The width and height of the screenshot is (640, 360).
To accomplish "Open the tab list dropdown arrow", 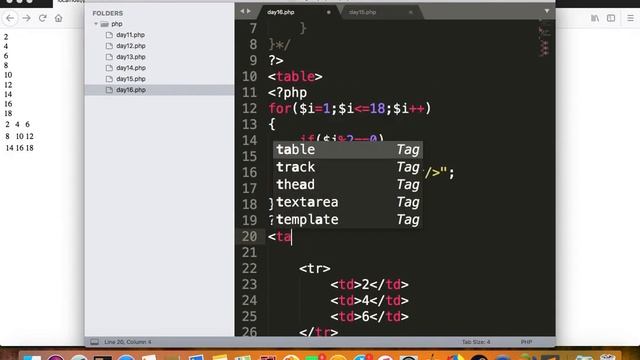I will [547, 11].
